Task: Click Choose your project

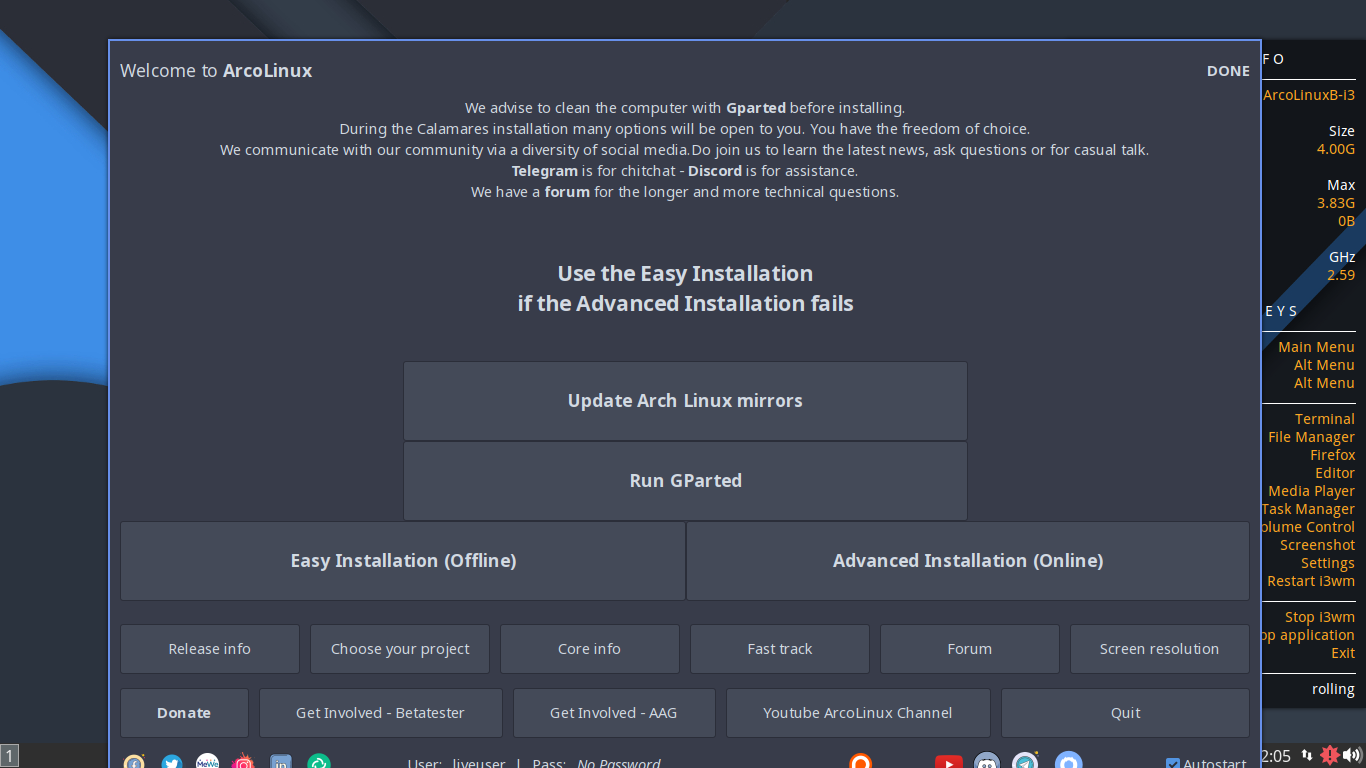Action: coord(400,649)
